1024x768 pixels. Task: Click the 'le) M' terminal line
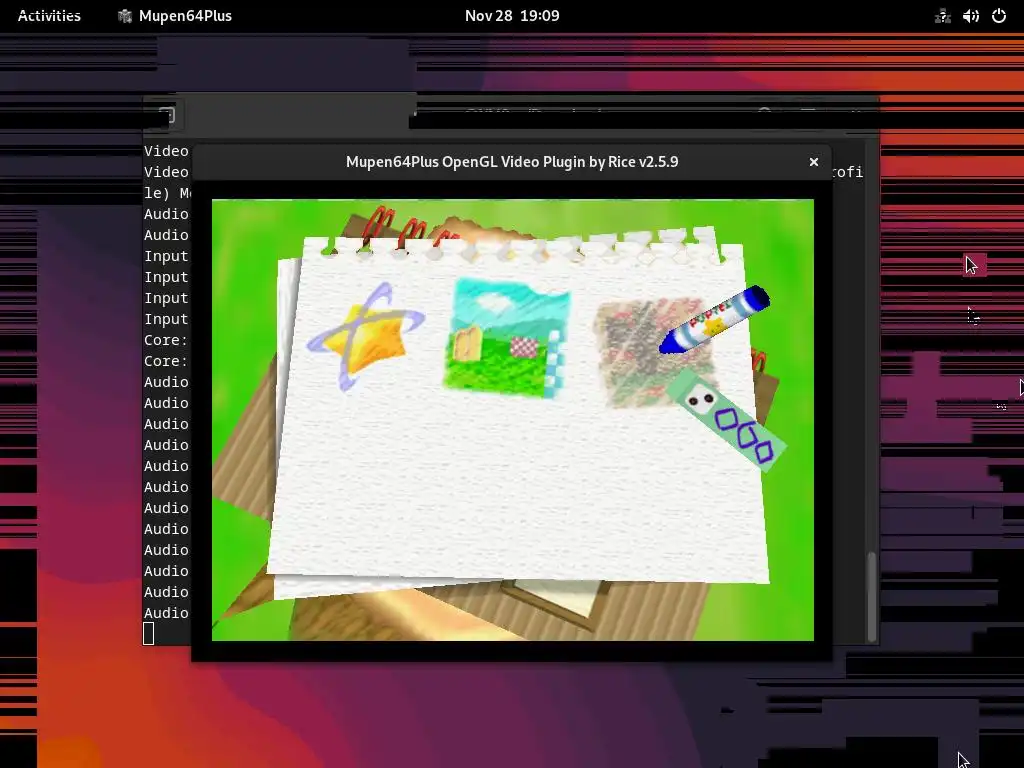point(167,193)
